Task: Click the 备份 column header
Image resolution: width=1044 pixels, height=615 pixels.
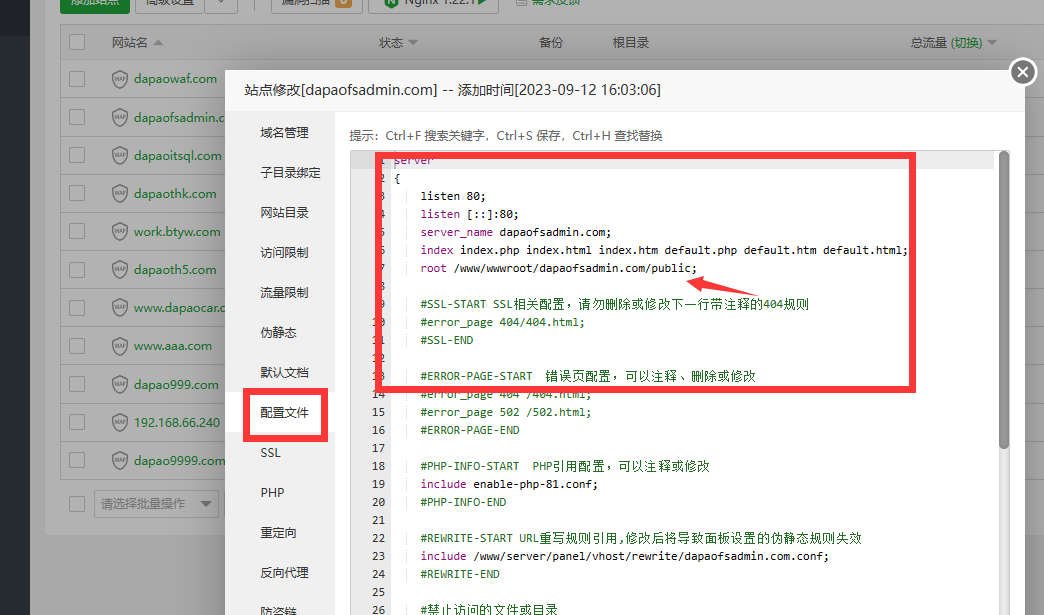Action: pyautogui.click(x=551, y=43)
